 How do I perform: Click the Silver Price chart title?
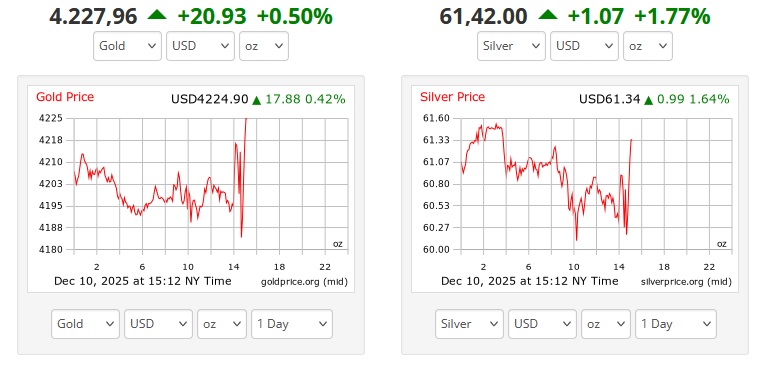452,97
